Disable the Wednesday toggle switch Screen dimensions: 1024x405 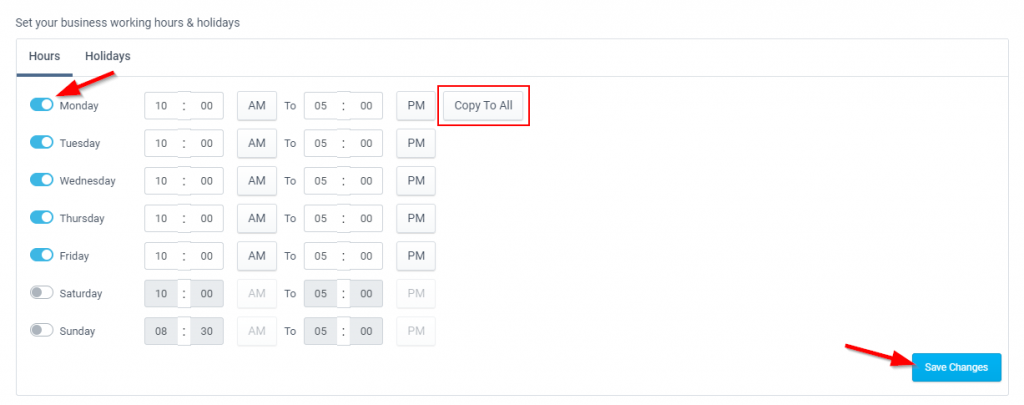point(41,180)
